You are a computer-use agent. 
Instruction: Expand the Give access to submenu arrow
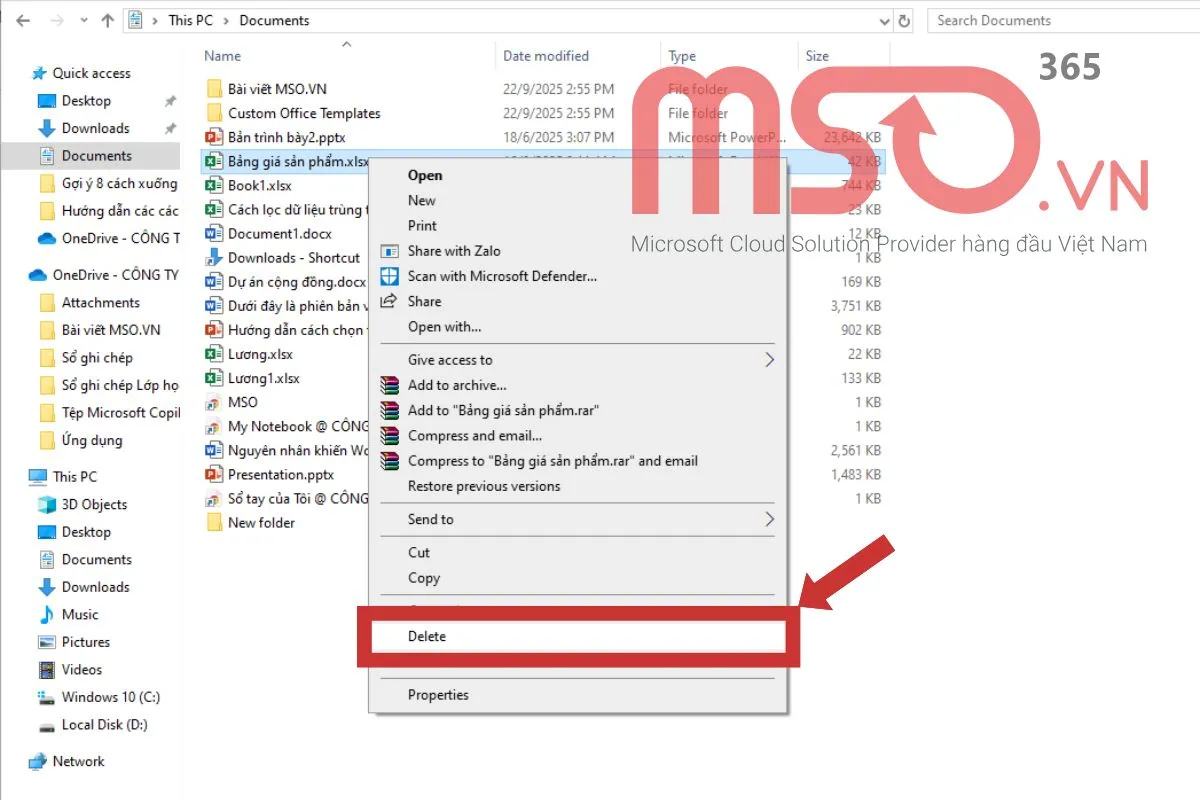768,359
